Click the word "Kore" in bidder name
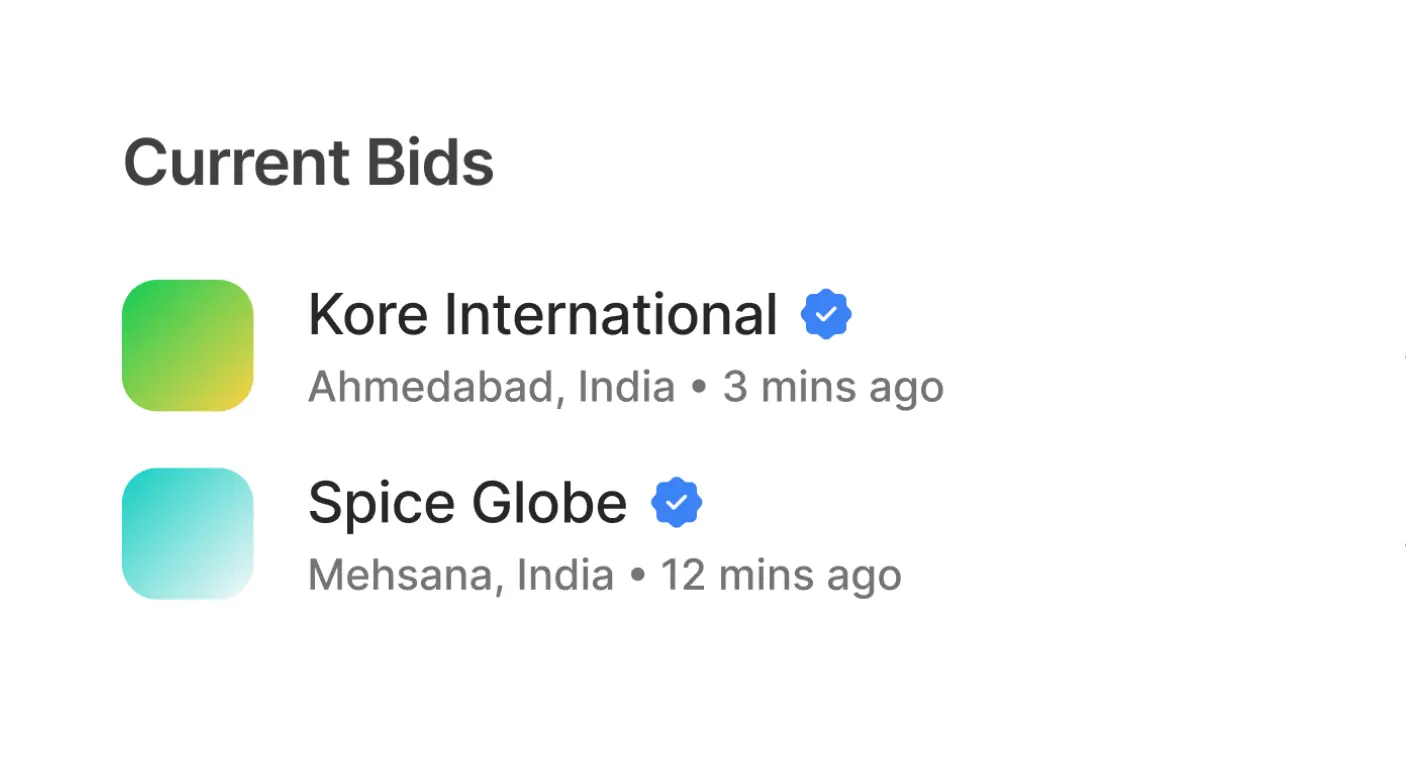Viewport: 1406px width, 765px height. (x=368, y=314)
